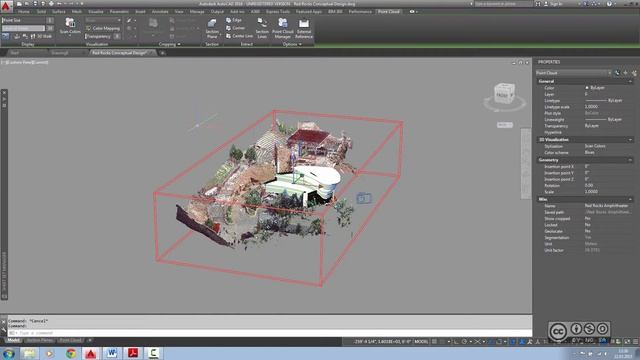This screenshot has height=360, width=640.
Task: Toggle ortho mode in the status bar
Action: click(456, 342)
